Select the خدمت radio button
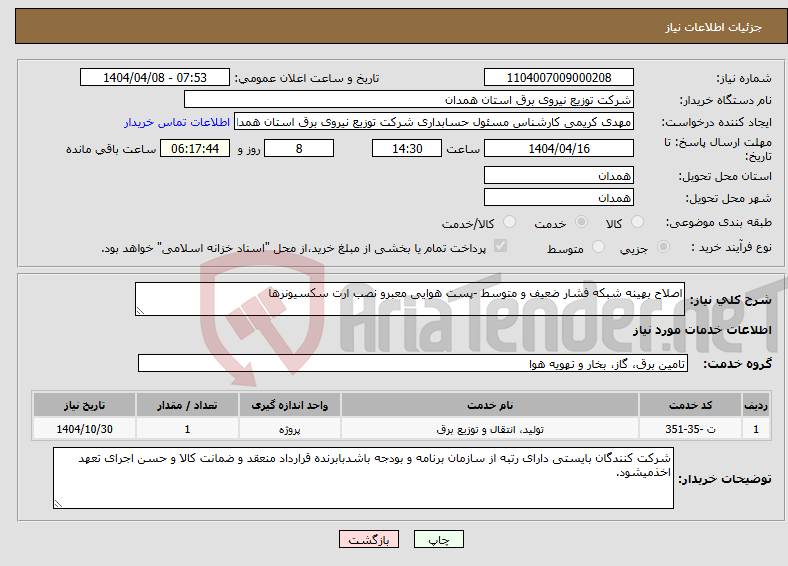788x566 pixels. point(581,222)
